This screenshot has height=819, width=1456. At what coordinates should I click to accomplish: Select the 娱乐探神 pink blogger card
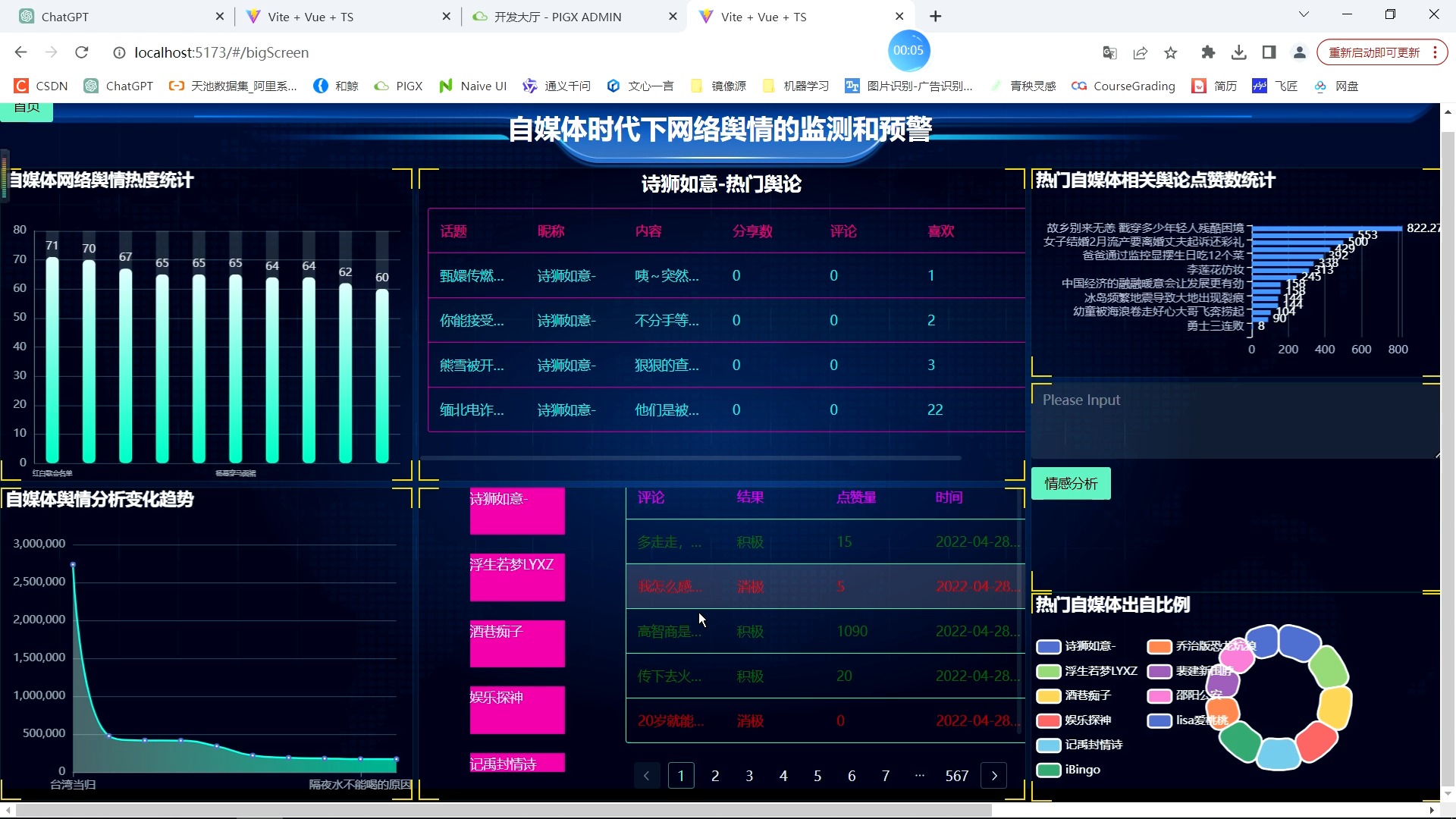[x=517, y=710]
